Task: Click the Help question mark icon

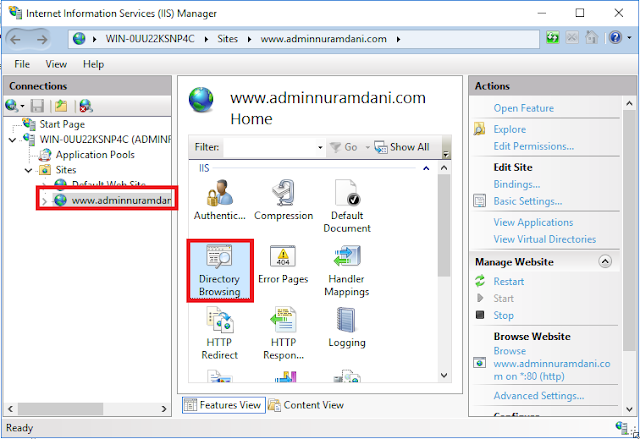Action: pos(615,38)
